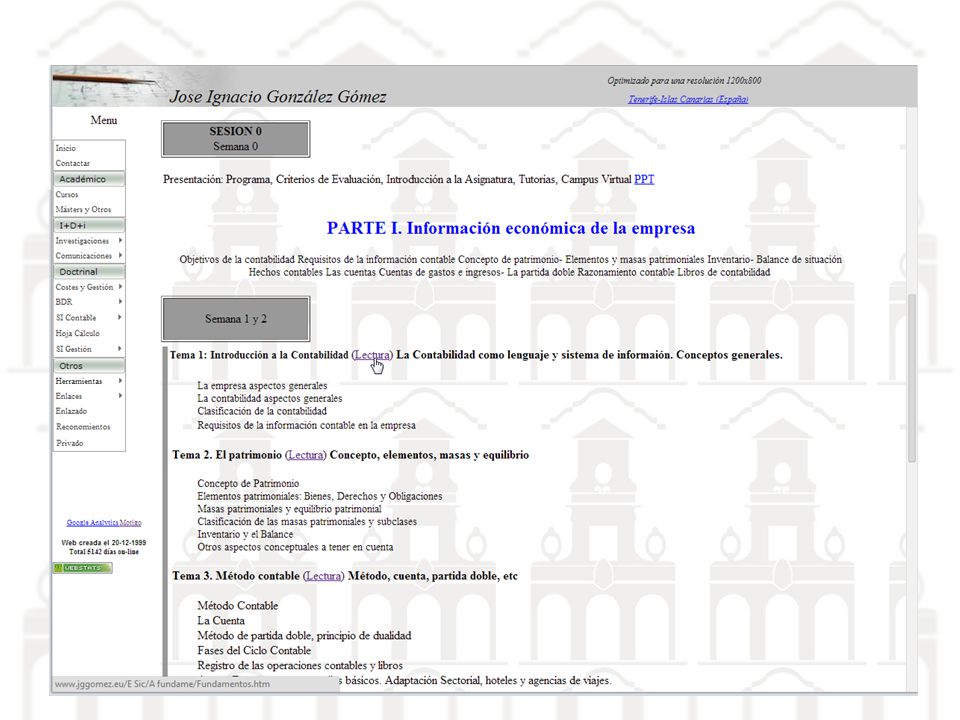Expand the Costes y Gestión submenu arrow
This screenshot has height=720, width=960.
tap(120, 287)
